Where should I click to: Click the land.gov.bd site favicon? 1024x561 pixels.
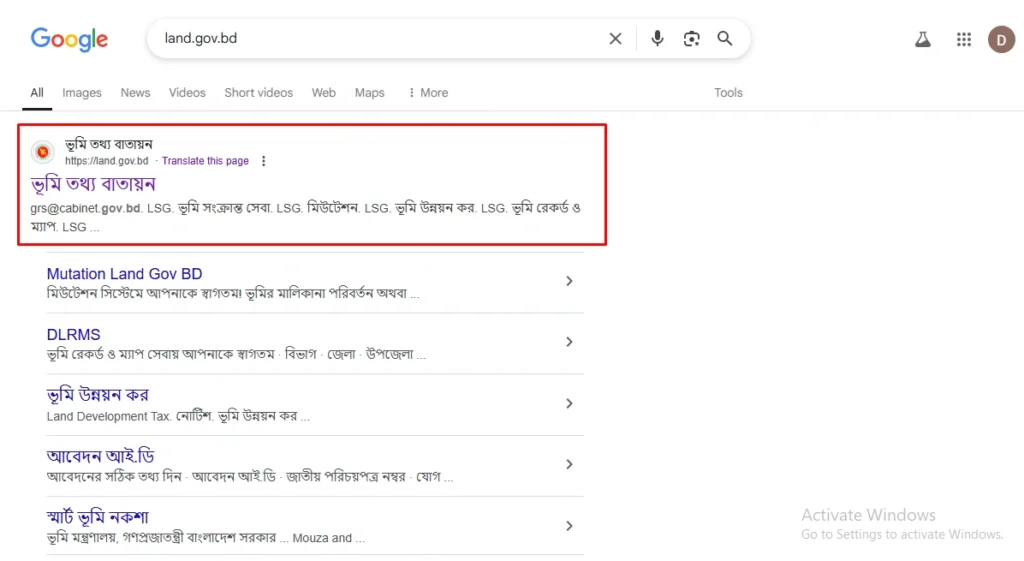pos(43,152)
